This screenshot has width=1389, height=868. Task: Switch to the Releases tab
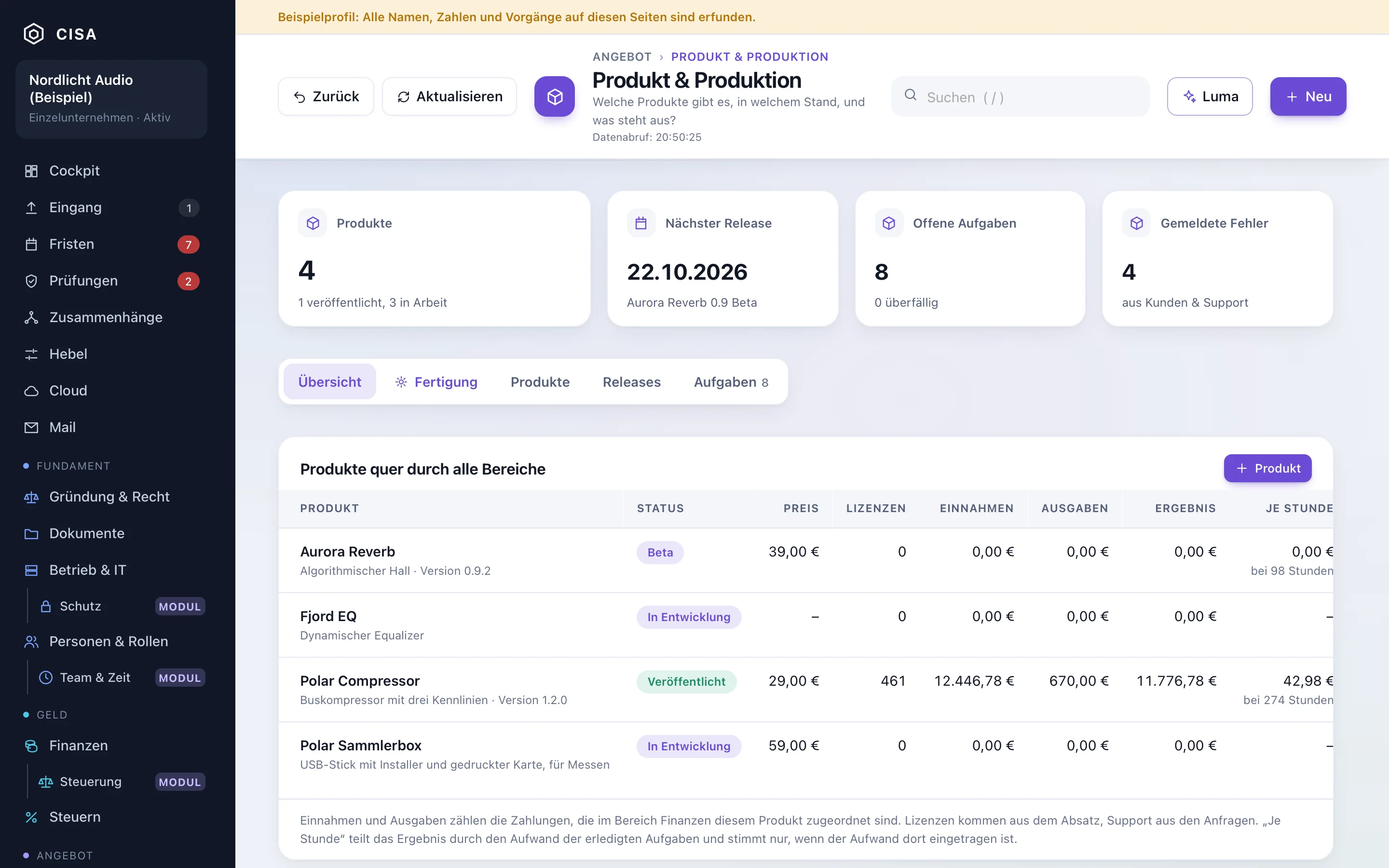tap(631, 382)
